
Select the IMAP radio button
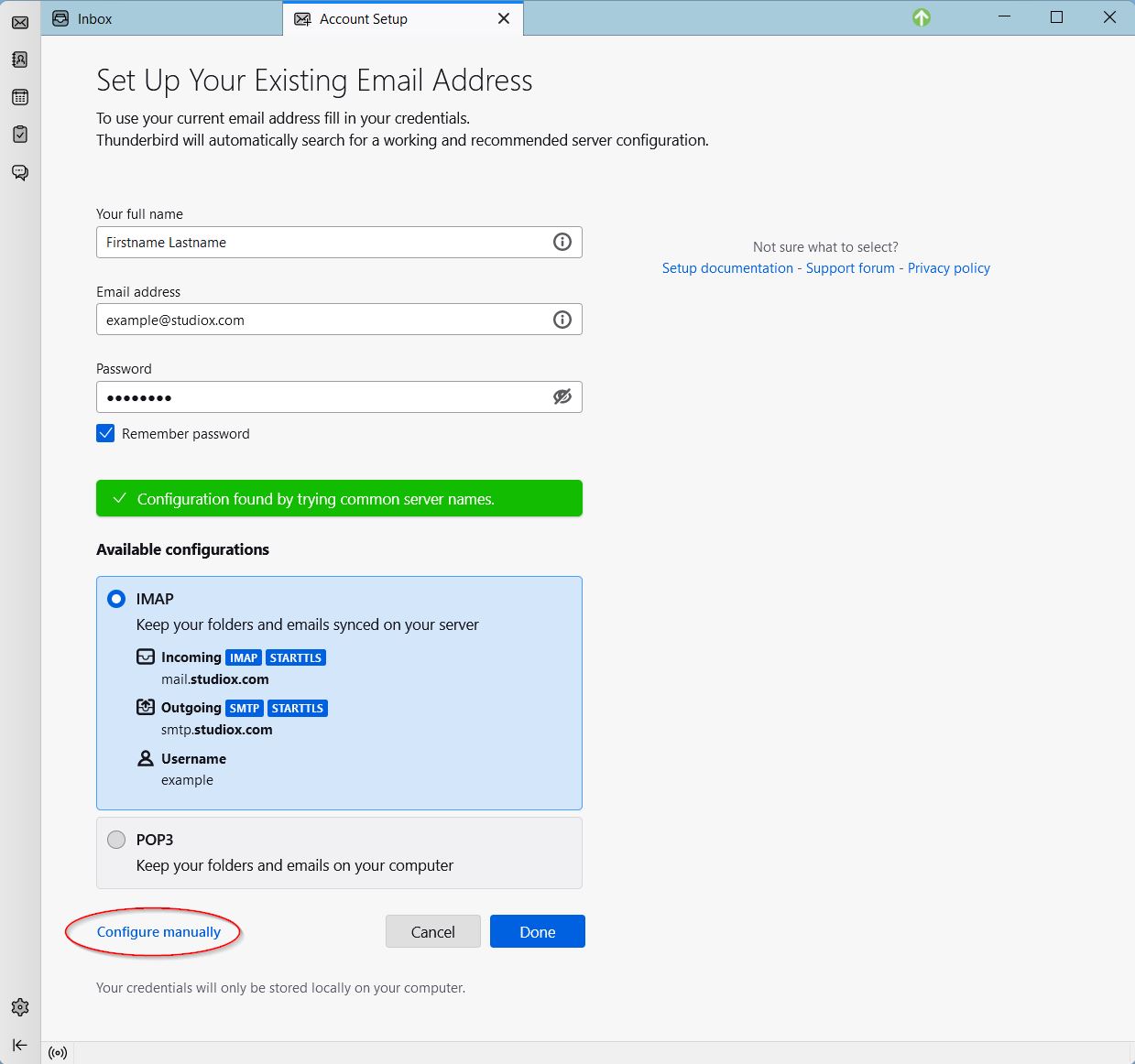pyautogui.click(x=116, y=599)
